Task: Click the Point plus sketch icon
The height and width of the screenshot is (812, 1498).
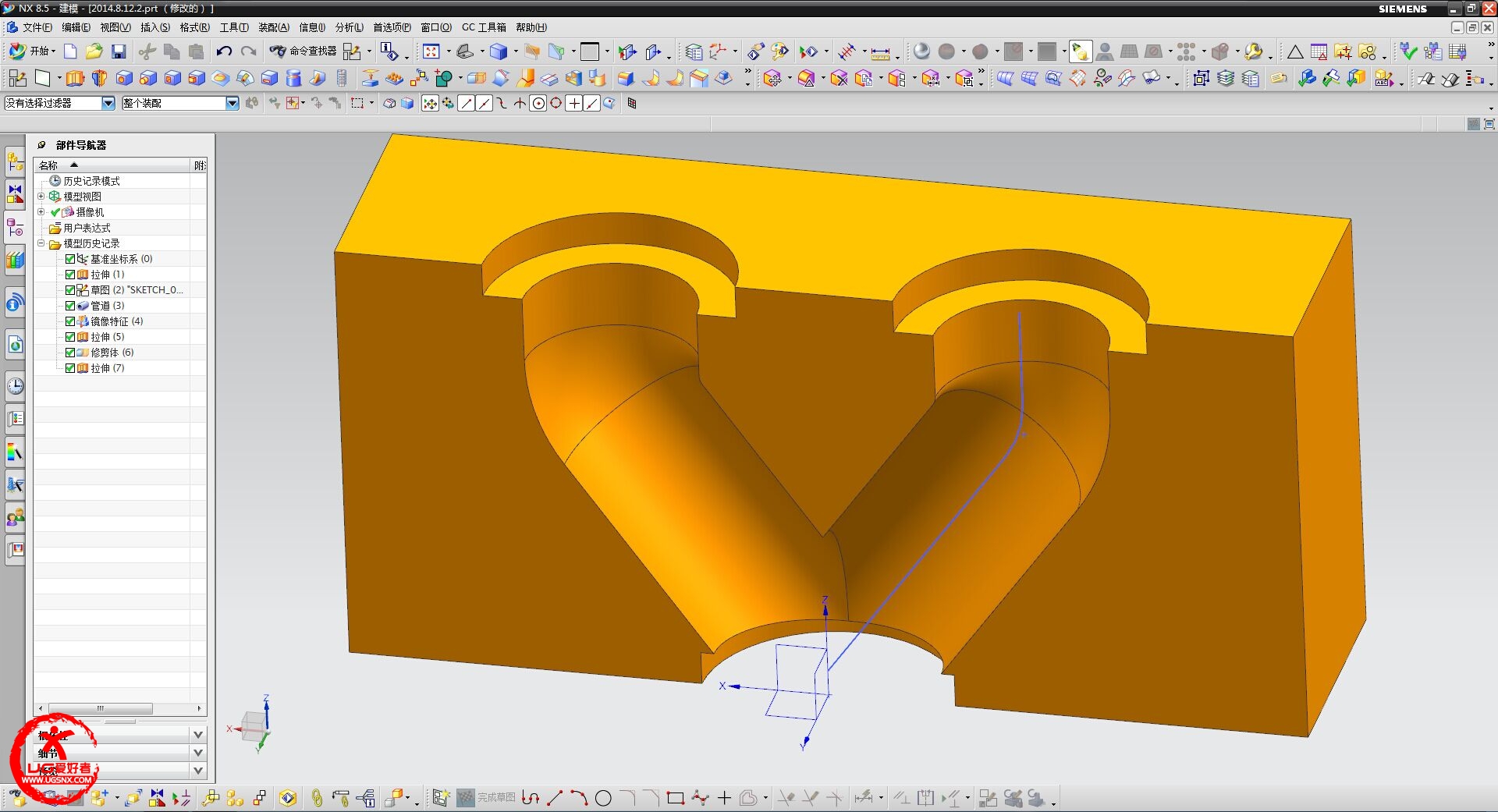Action: (724, 798)
